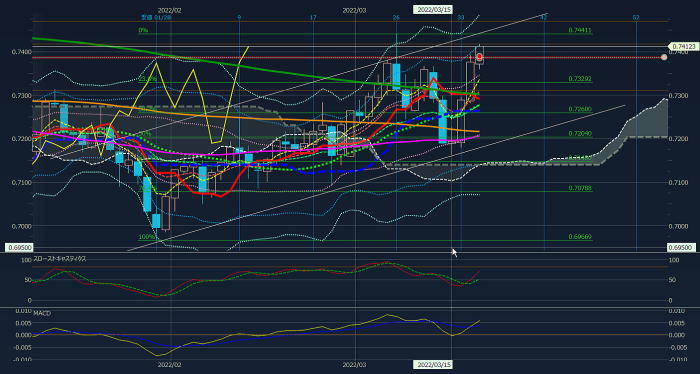Select time cycle marker 17
Screen dimensions: 700x374
pos(313,17)
